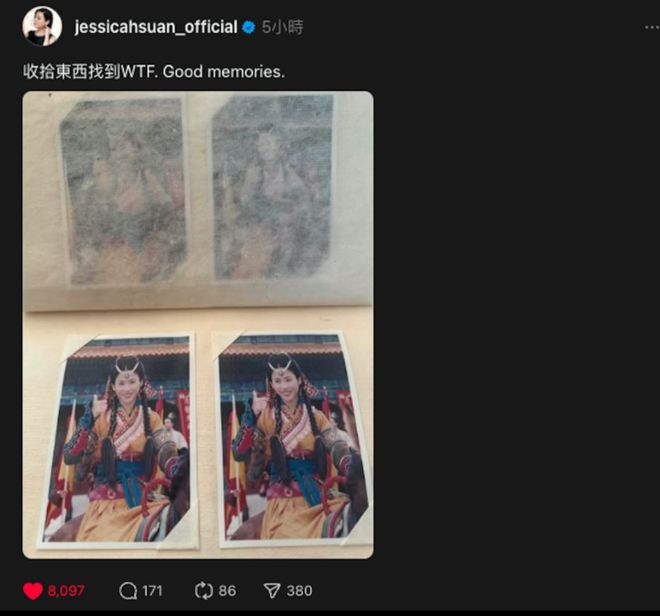
Task: View the 8,097 likes count
Action: pos(66,591)
